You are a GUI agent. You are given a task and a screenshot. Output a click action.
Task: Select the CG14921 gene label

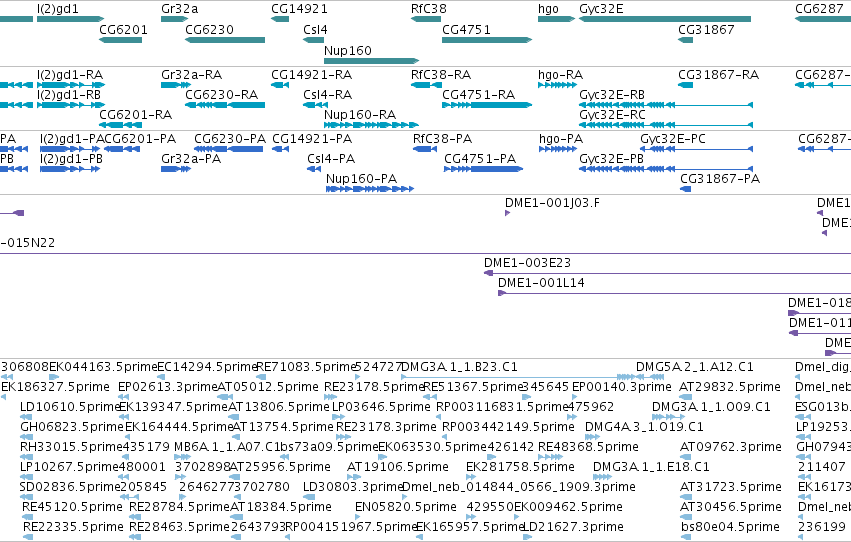(299, 9)
